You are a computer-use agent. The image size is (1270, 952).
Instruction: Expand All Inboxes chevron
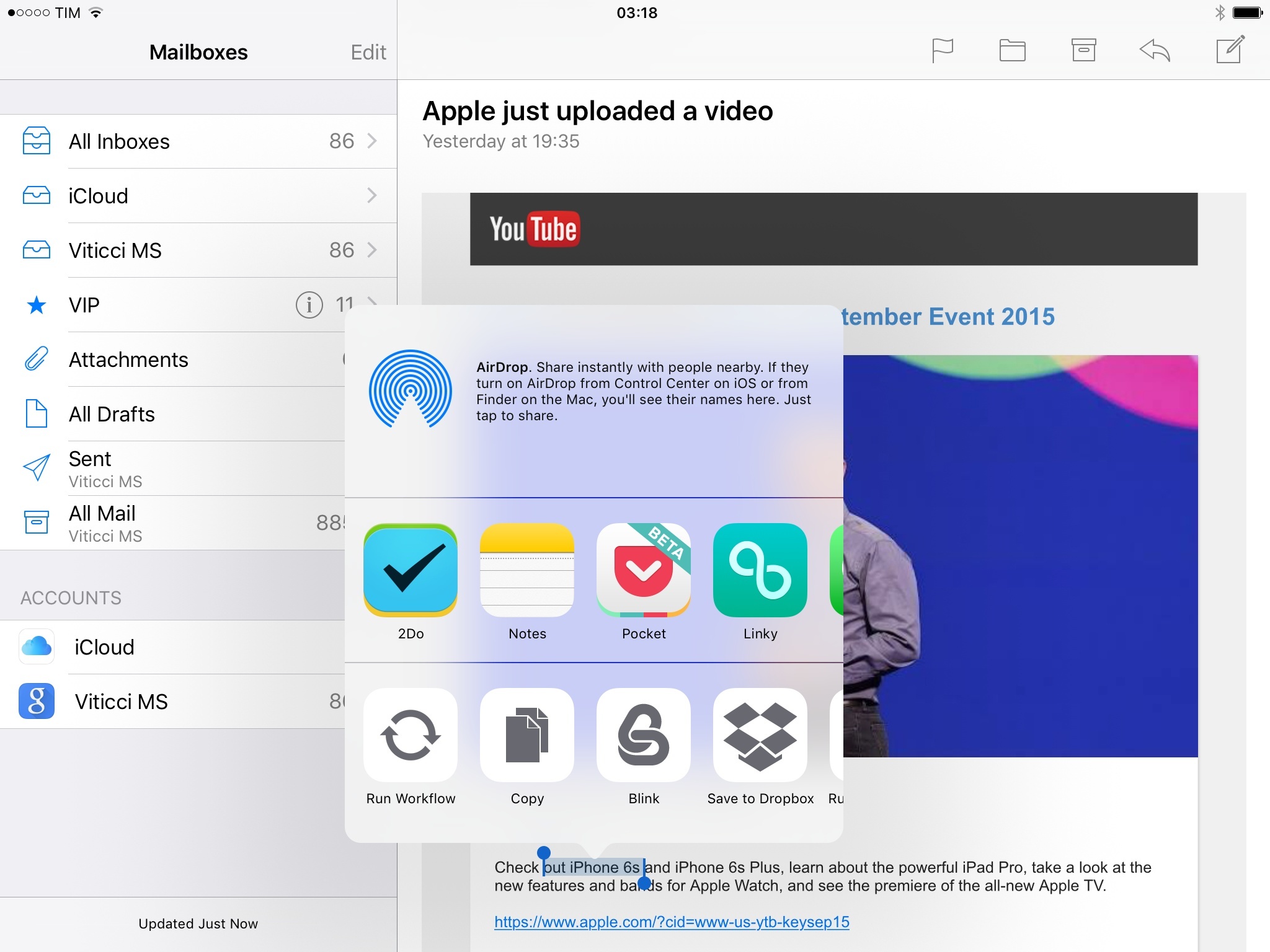(372, 141)
